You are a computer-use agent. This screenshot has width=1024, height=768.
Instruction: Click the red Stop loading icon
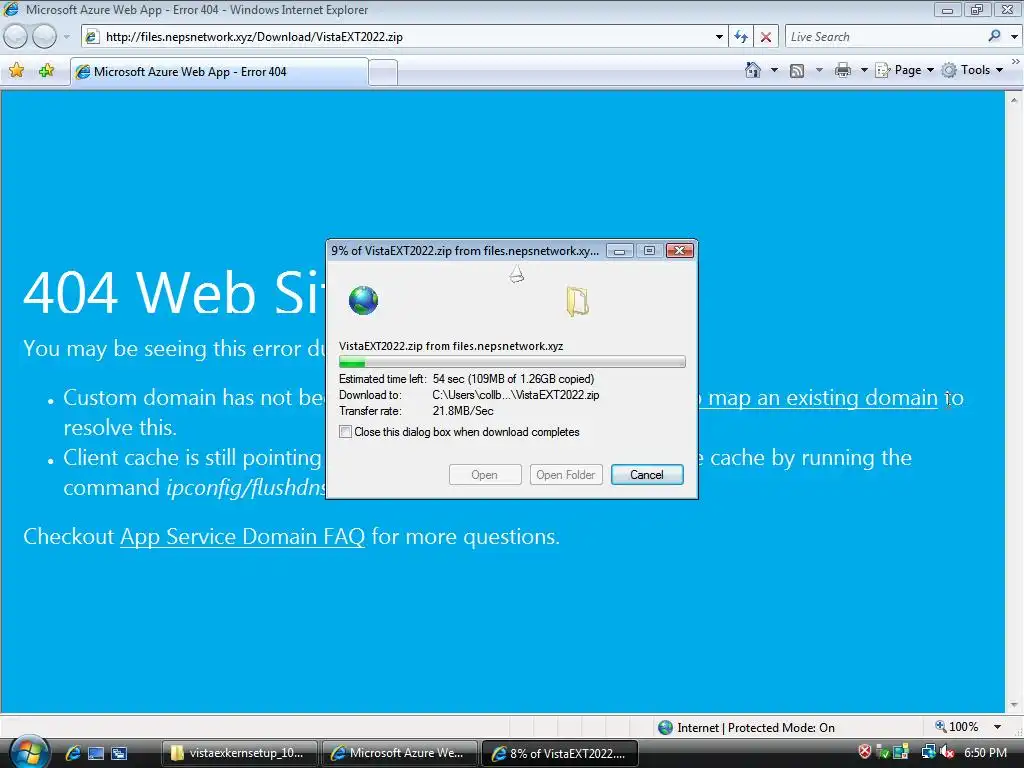coord(766,37)
